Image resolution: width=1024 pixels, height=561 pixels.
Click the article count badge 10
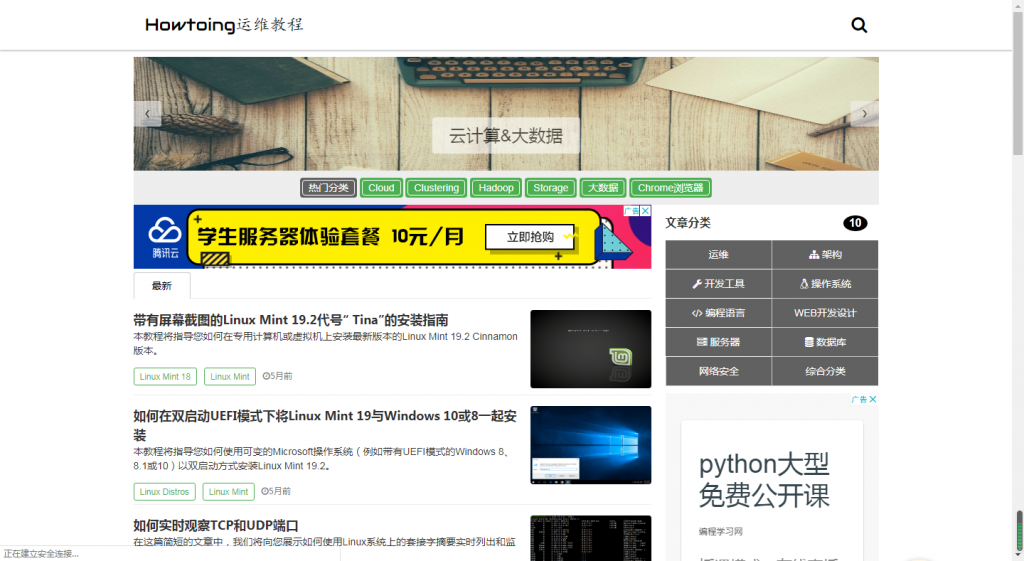point(855,223)
